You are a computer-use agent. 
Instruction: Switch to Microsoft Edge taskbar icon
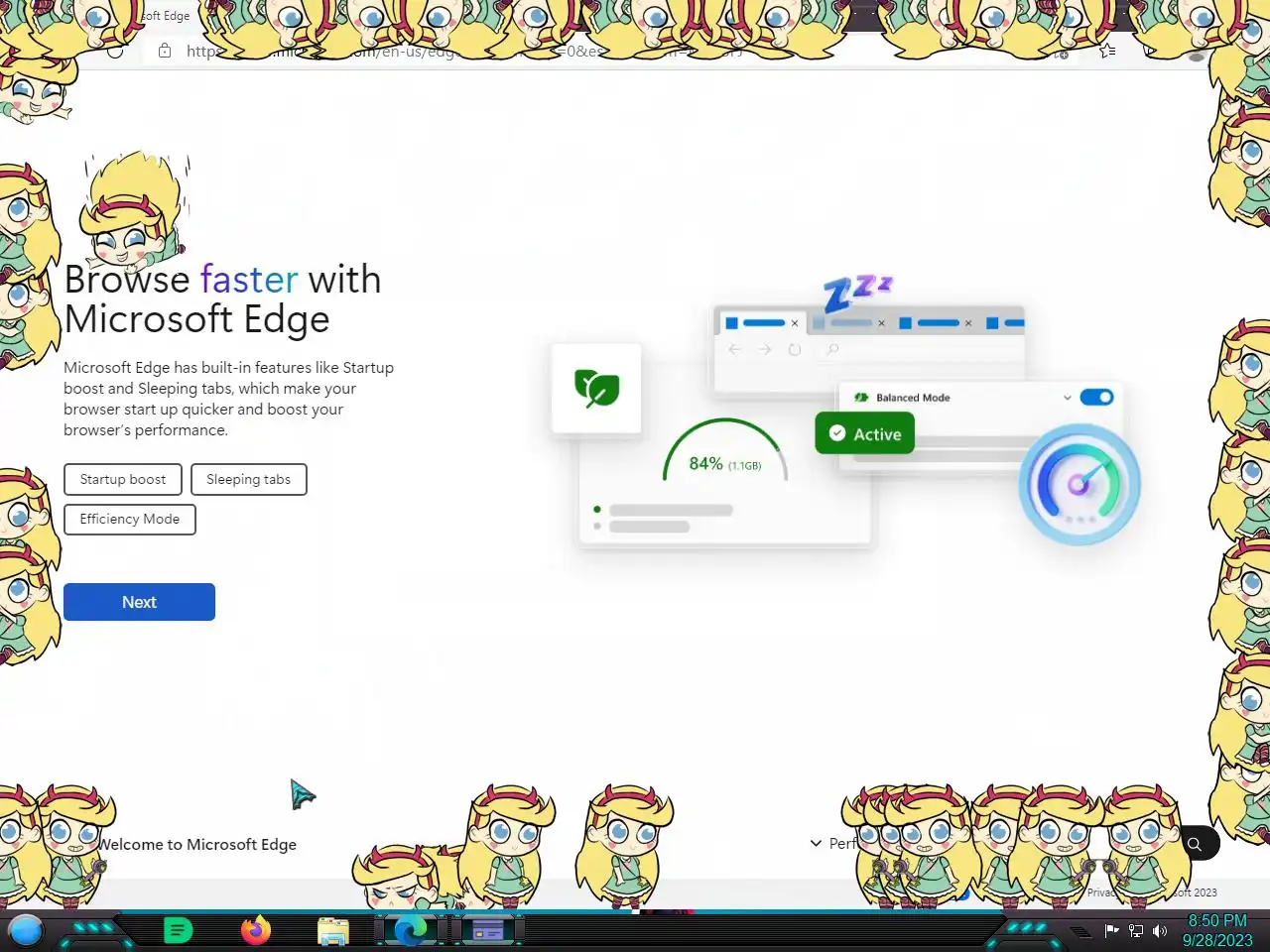pos(410,930)
